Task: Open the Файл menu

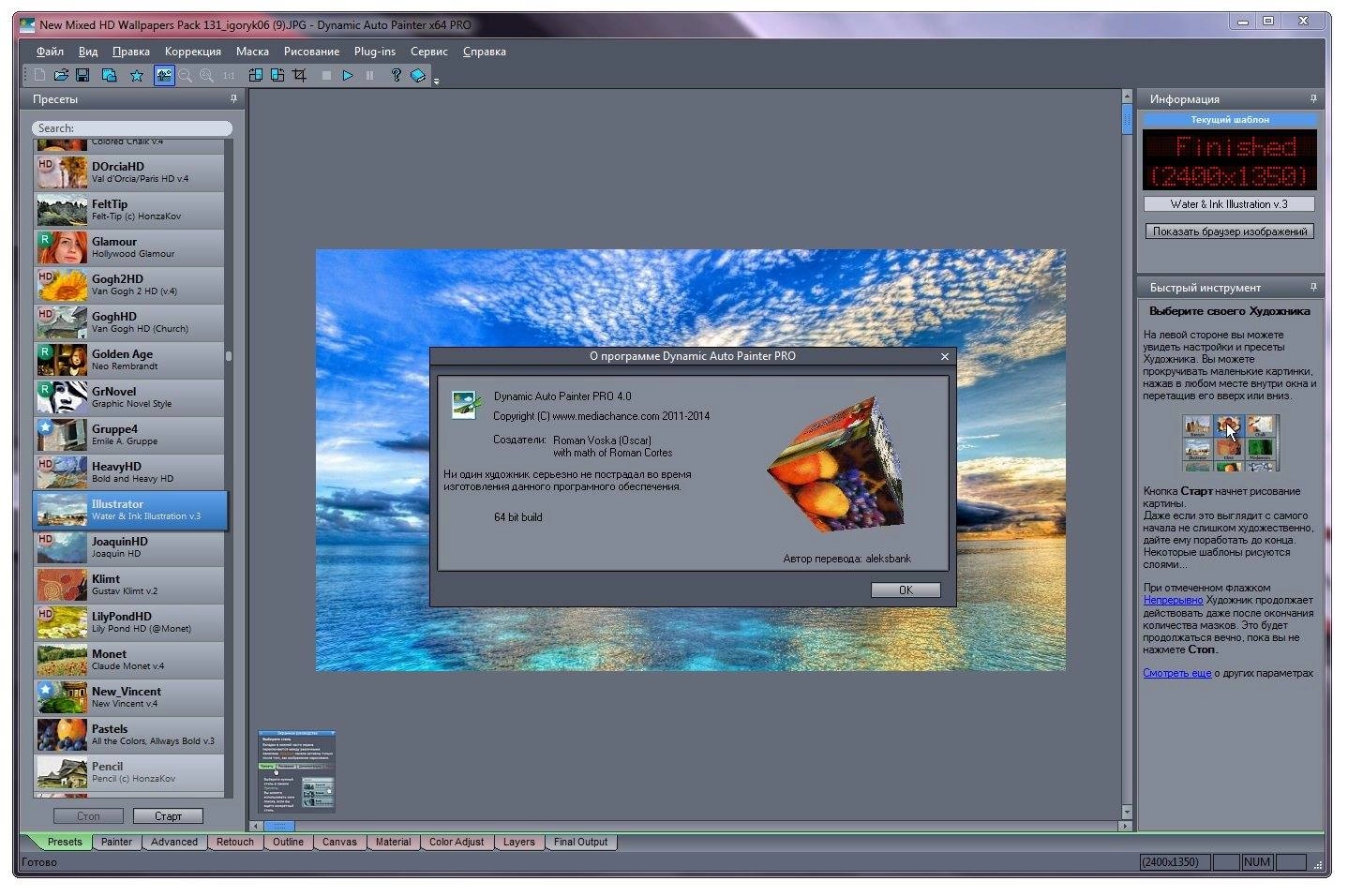Action: click(50, 52)
